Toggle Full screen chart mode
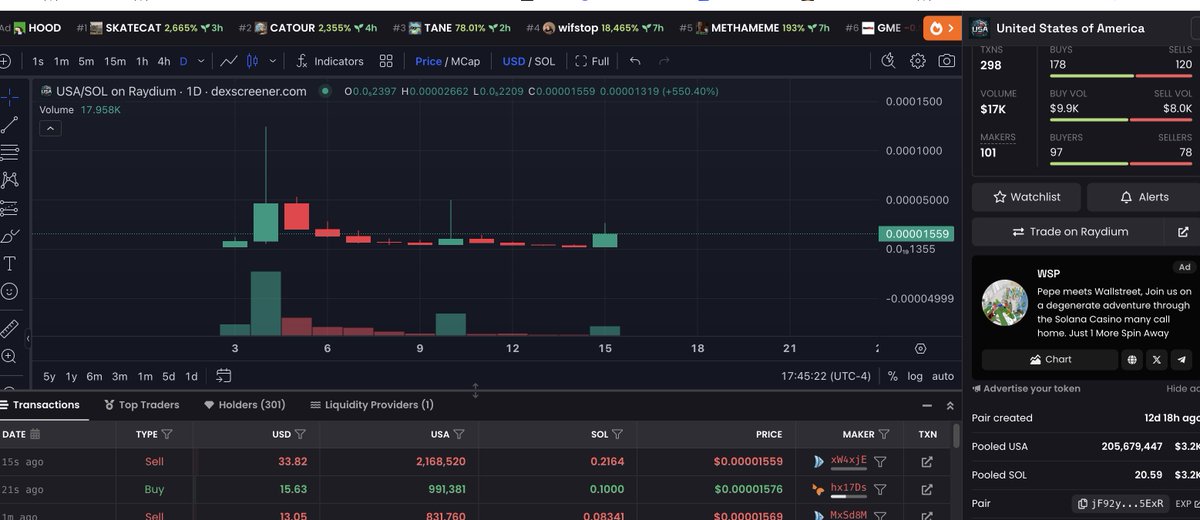 [592, 61]
